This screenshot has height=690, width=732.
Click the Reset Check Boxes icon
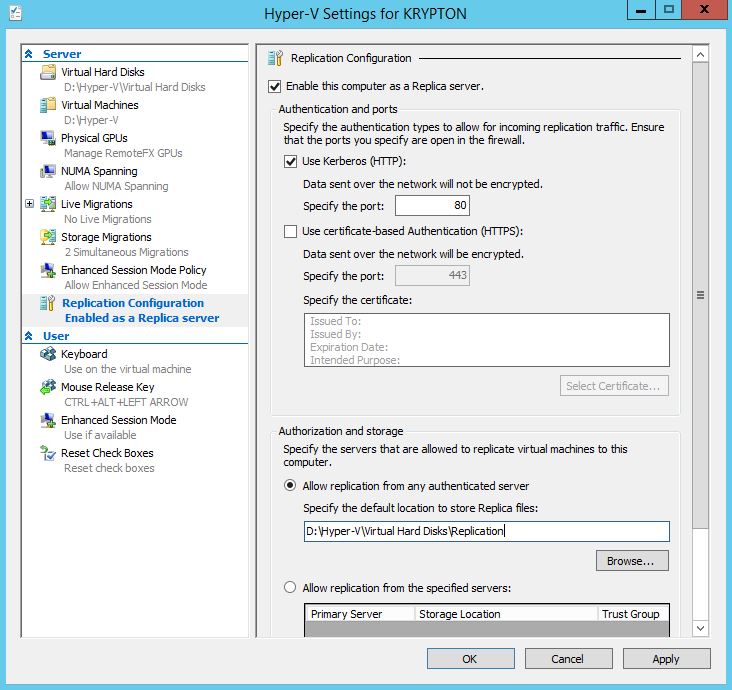pos(48,453)
